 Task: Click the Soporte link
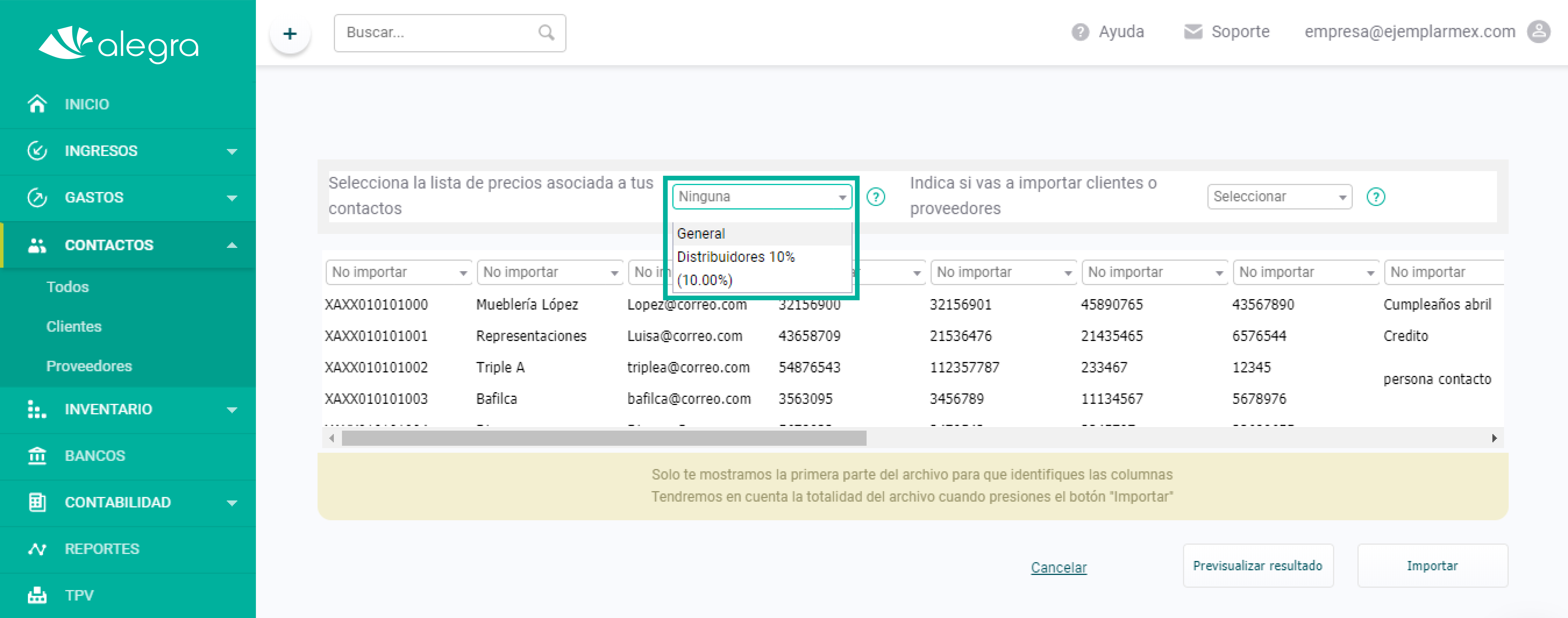coord(1240,32)
